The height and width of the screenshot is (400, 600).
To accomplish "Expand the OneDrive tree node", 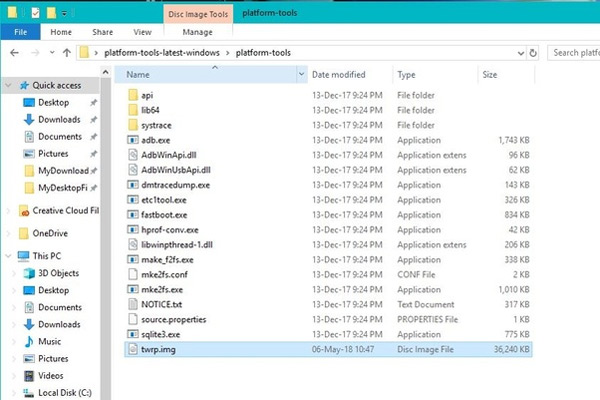I will click(x=8, y=233).
